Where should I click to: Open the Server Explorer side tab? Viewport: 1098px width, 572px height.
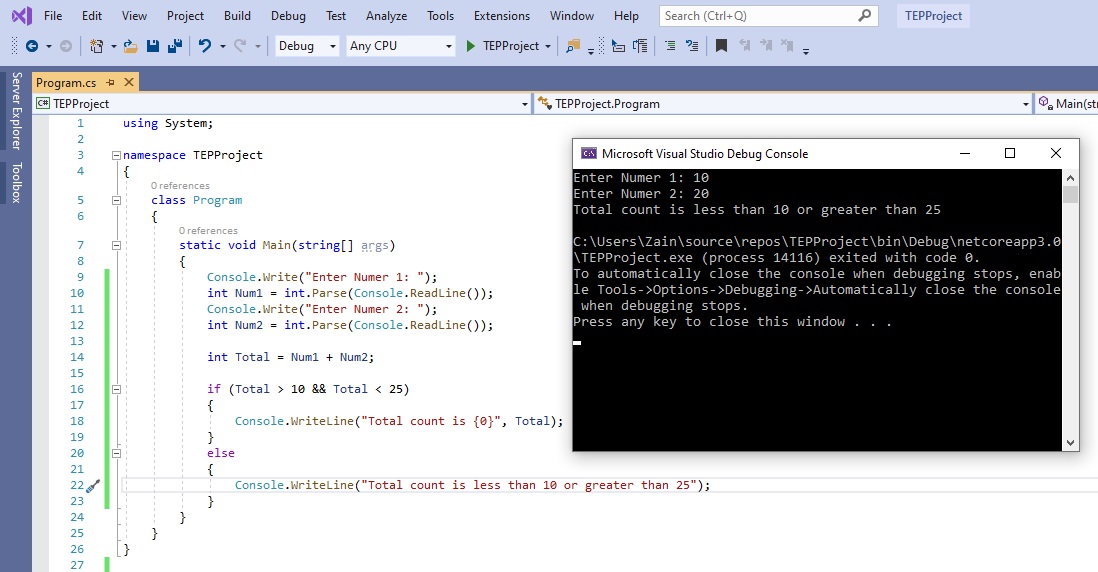(x=16, y=111)
